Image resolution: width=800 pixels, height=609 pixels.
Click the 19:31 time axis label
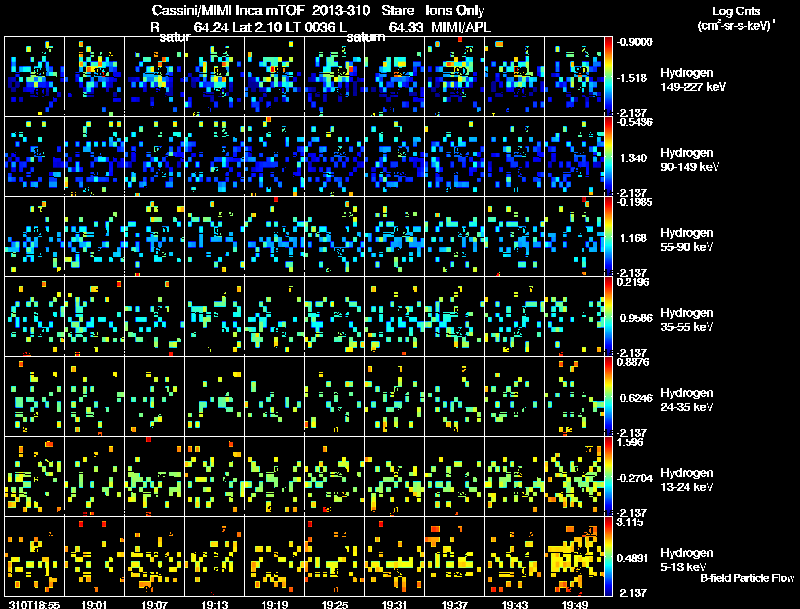coord(394,604)
